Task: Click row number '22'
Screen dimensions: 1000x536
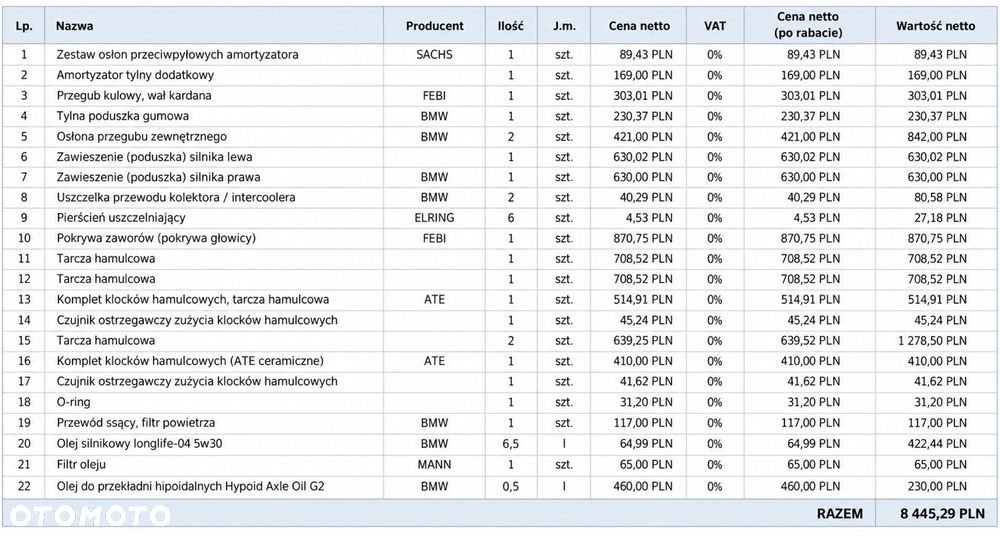Action: 24,486
